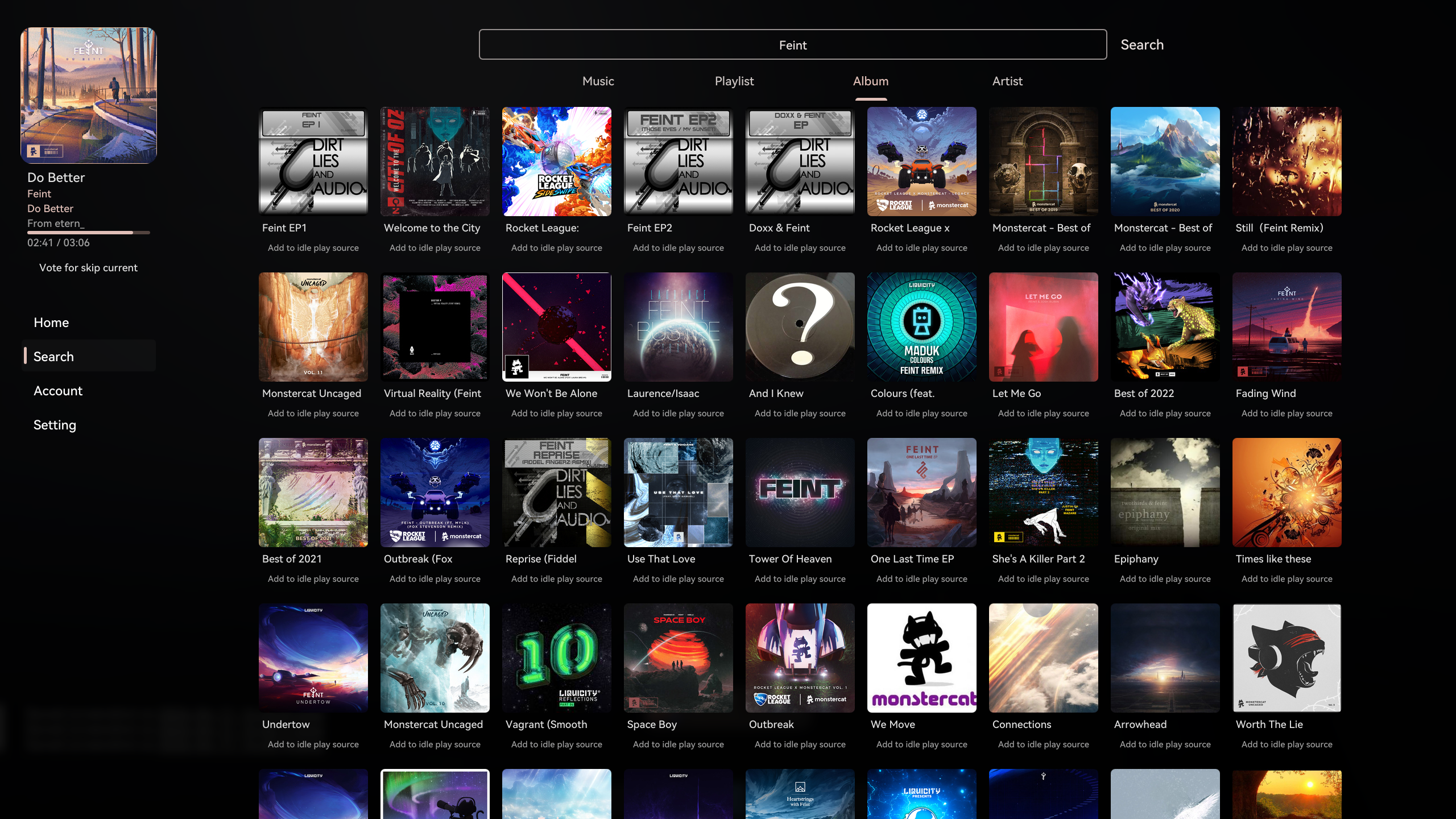This screenshot has height=819, width=1456.
Task: Add Feint EP1 to idle play source
Action: (x=313, y=248)
